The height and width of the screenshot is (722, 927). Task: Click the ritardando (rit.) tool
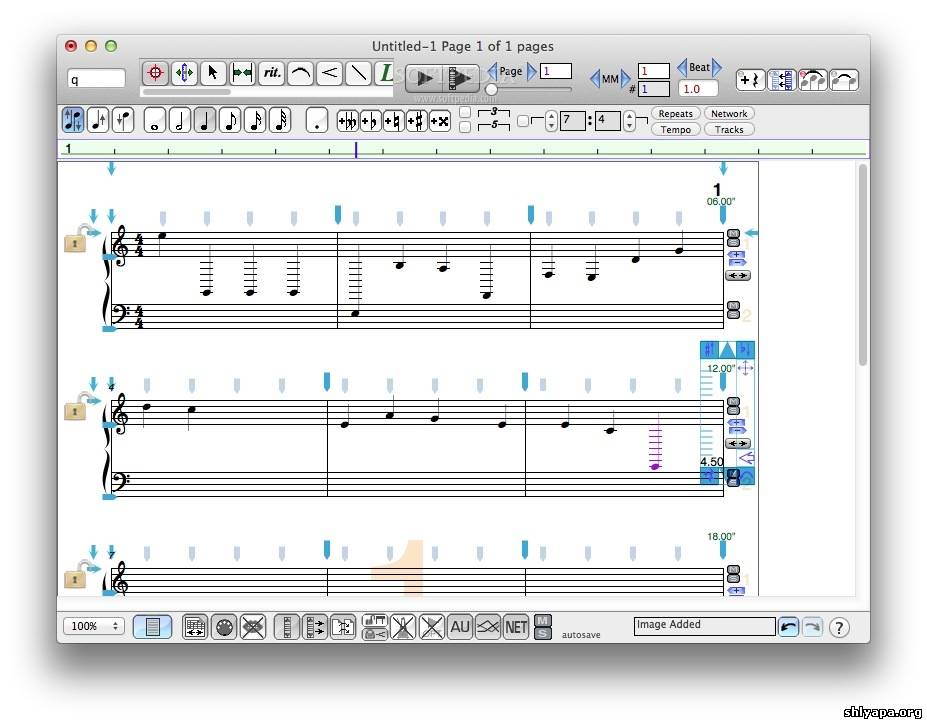click(x=271, y=73)
